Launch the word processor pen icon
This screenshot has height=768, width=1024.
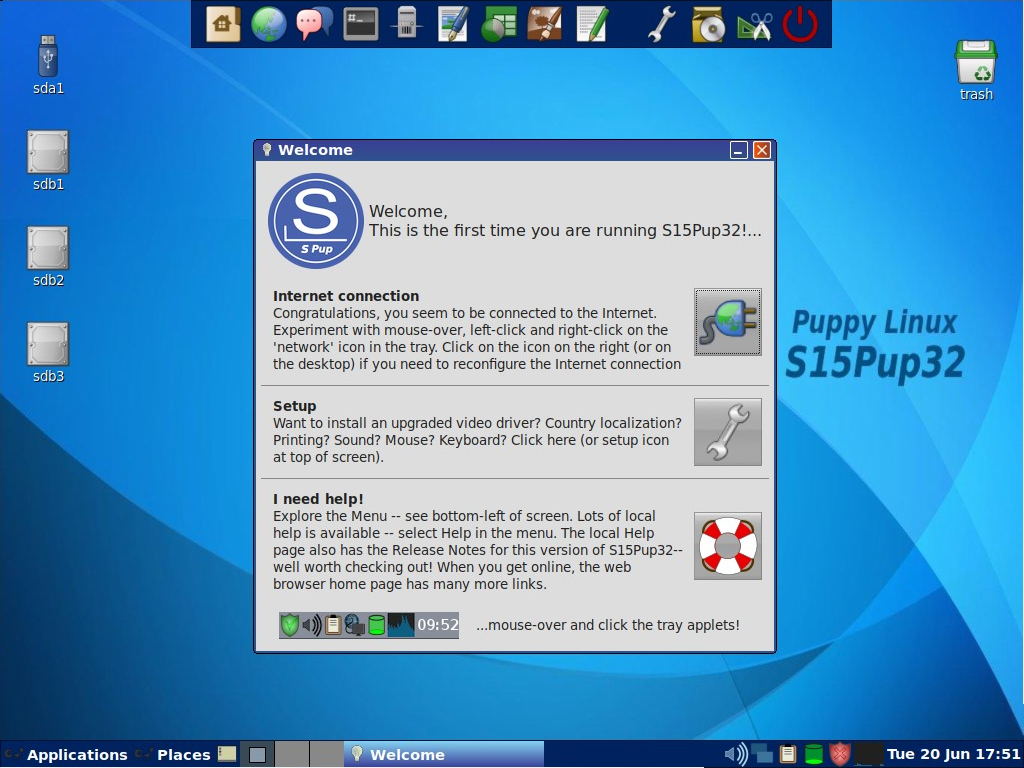pyautogui.click(x=453, y=24)
